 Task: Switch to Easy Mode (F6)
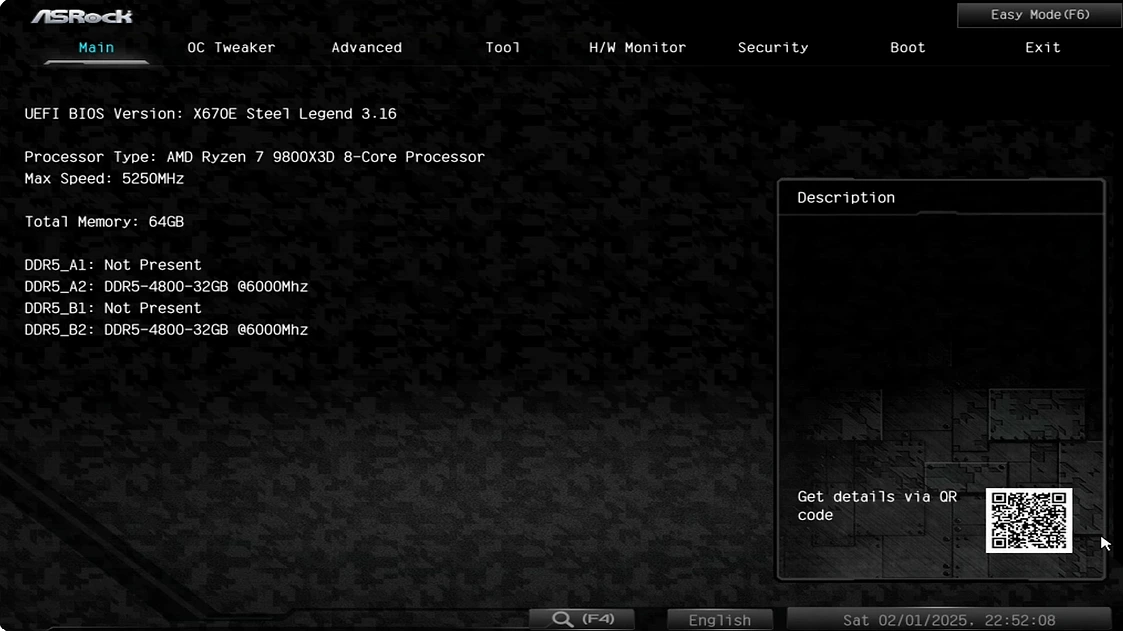(x=1040, y=15)
